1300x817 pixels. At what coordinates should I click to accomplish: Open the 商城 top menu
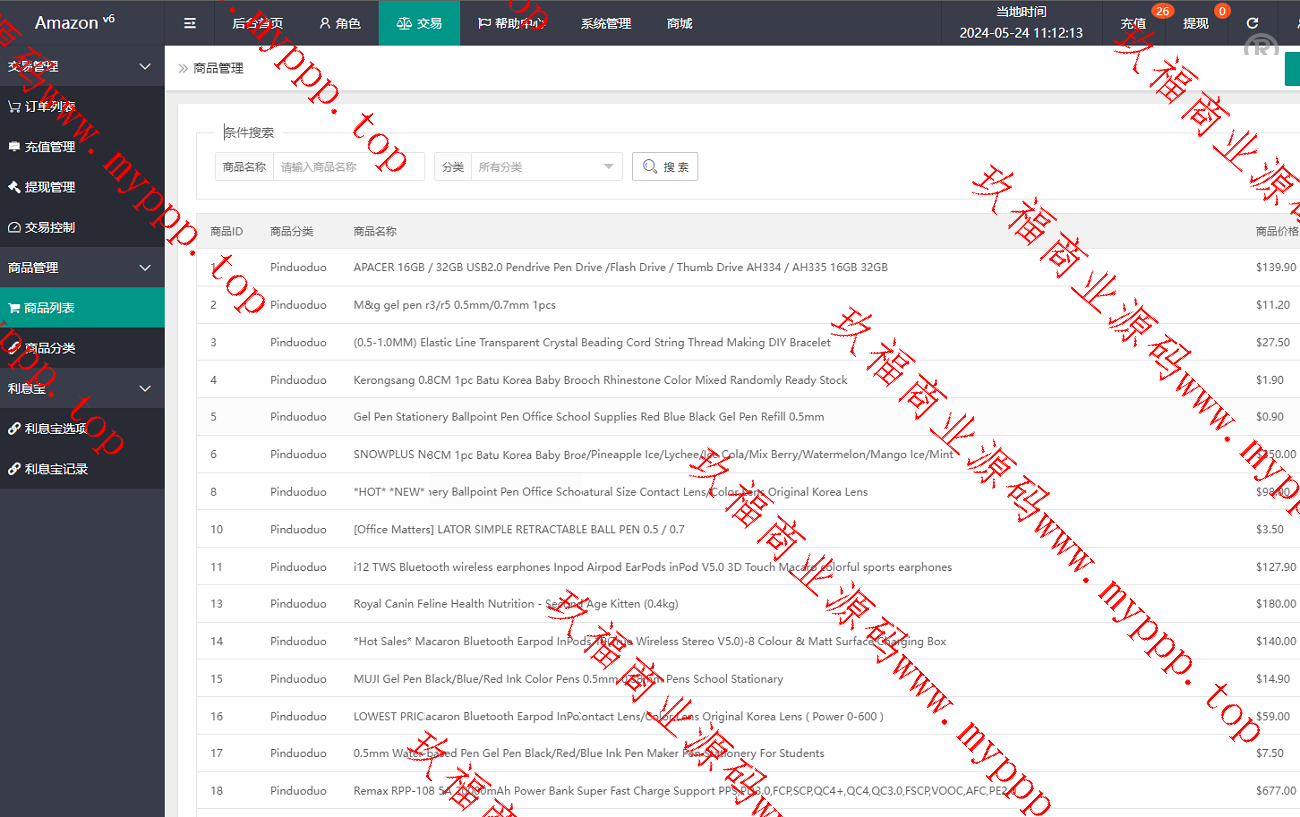click(x=679, y=23)
